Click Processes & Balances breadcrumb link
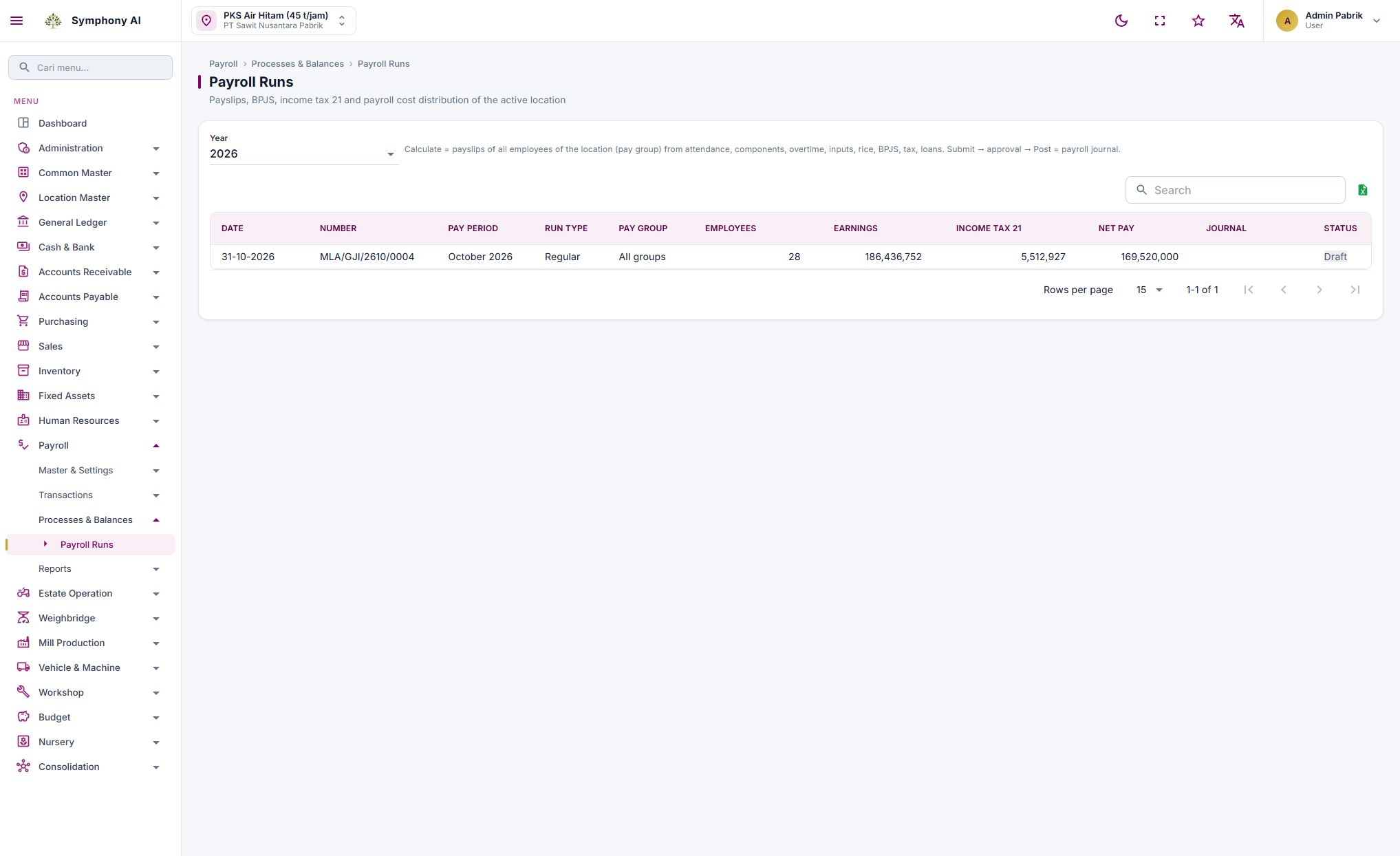This screenshot has height=856, width=1400. [297, 64]
